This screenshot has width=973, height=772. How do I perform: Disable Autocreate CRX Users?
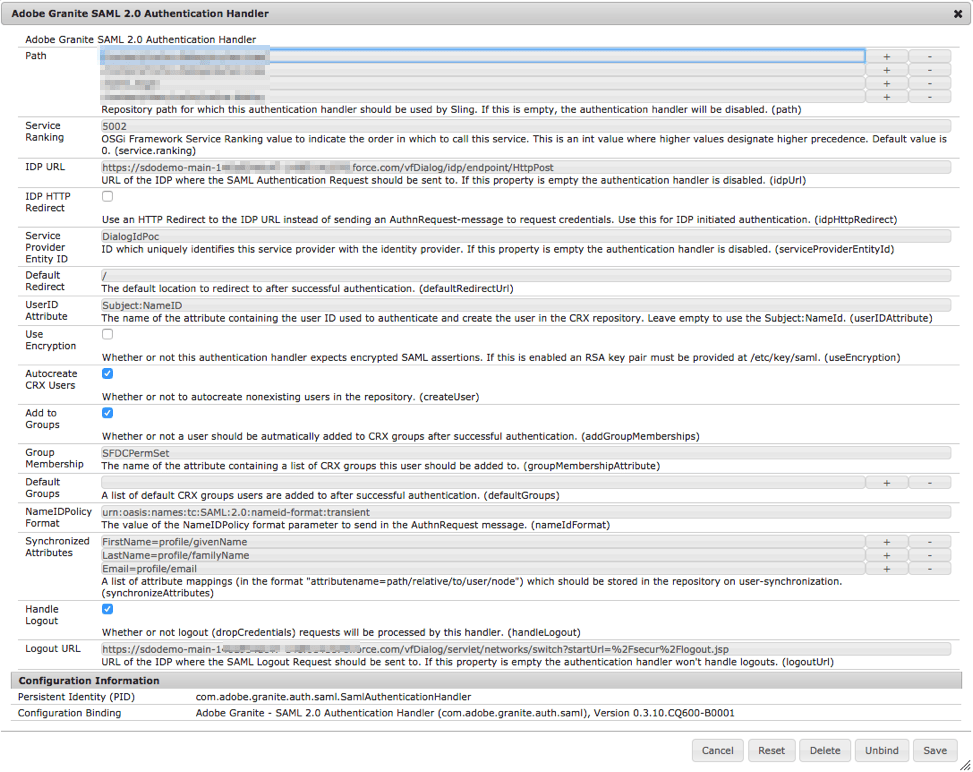[x=106, y=373]
